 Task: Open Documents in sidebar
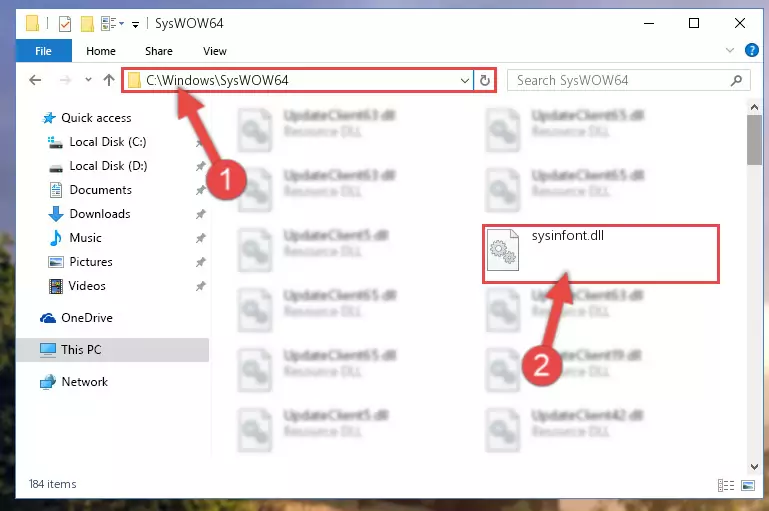[x=101, y=190]
